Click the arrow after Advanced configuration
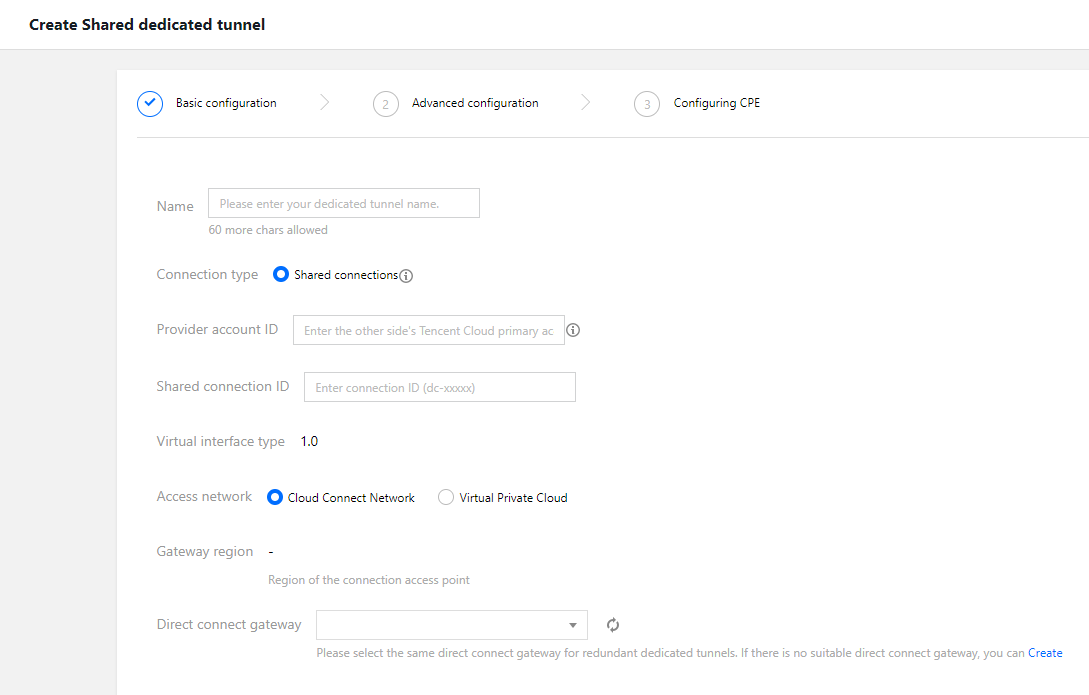Screen dimensions: 1089x695 pos(586,103)
